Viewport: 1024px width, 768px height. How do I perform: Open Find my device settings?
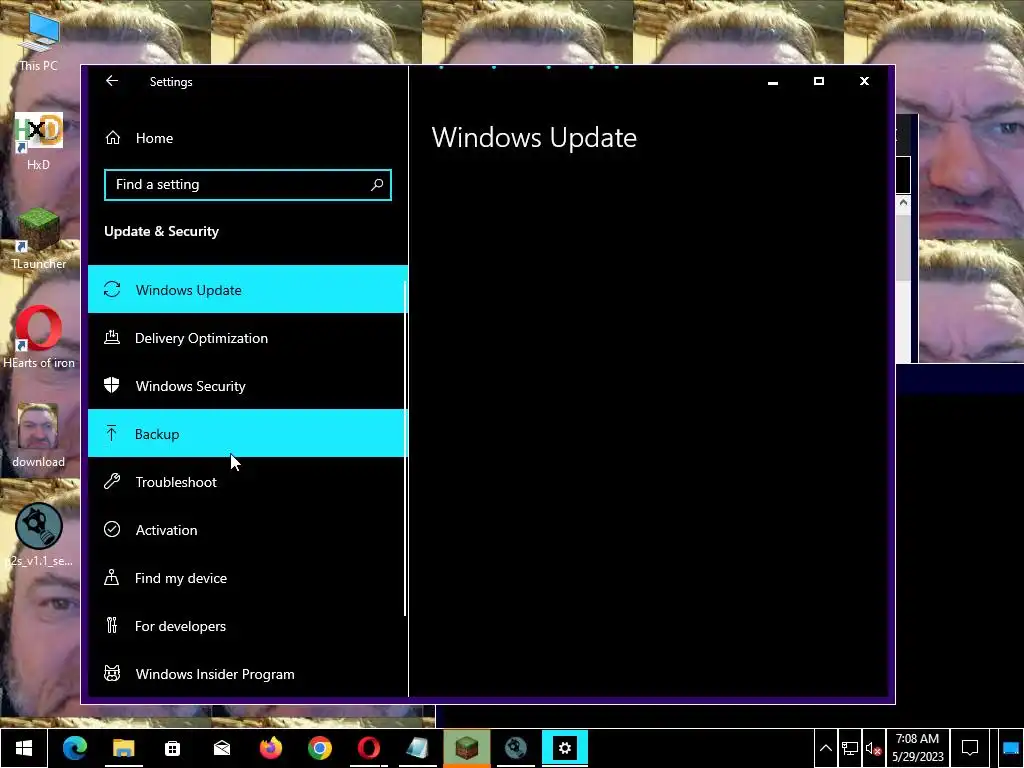click(x=248, y=578)
